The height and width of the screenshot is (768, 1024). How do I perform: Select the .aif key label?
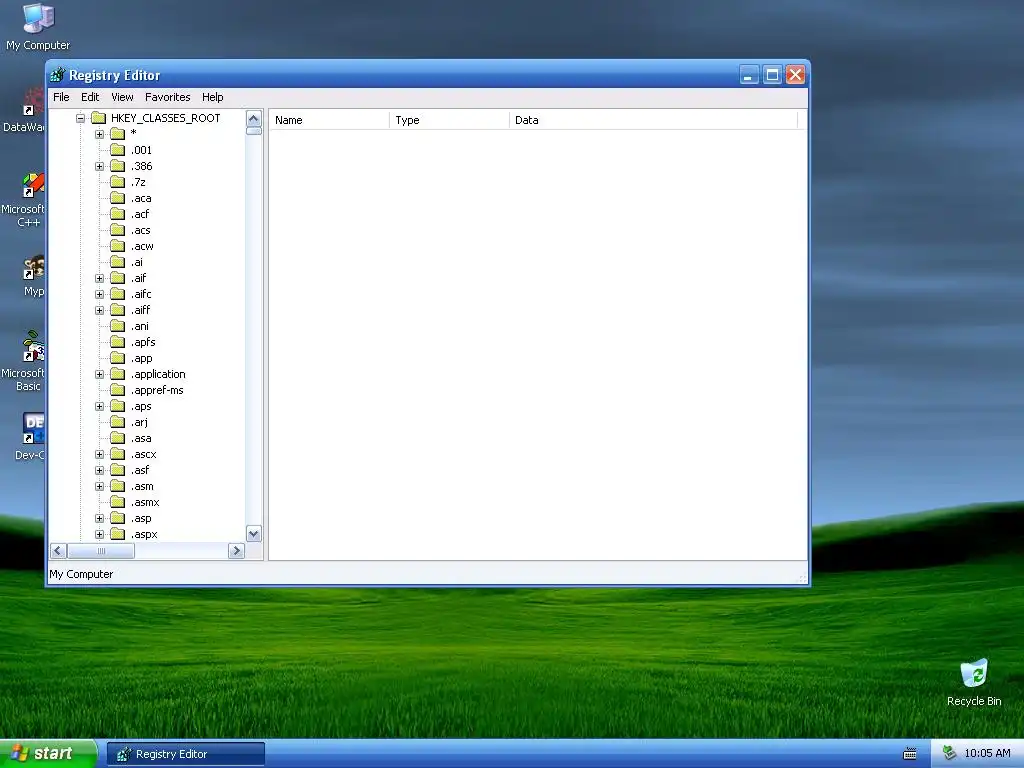[x=138, y=278]
